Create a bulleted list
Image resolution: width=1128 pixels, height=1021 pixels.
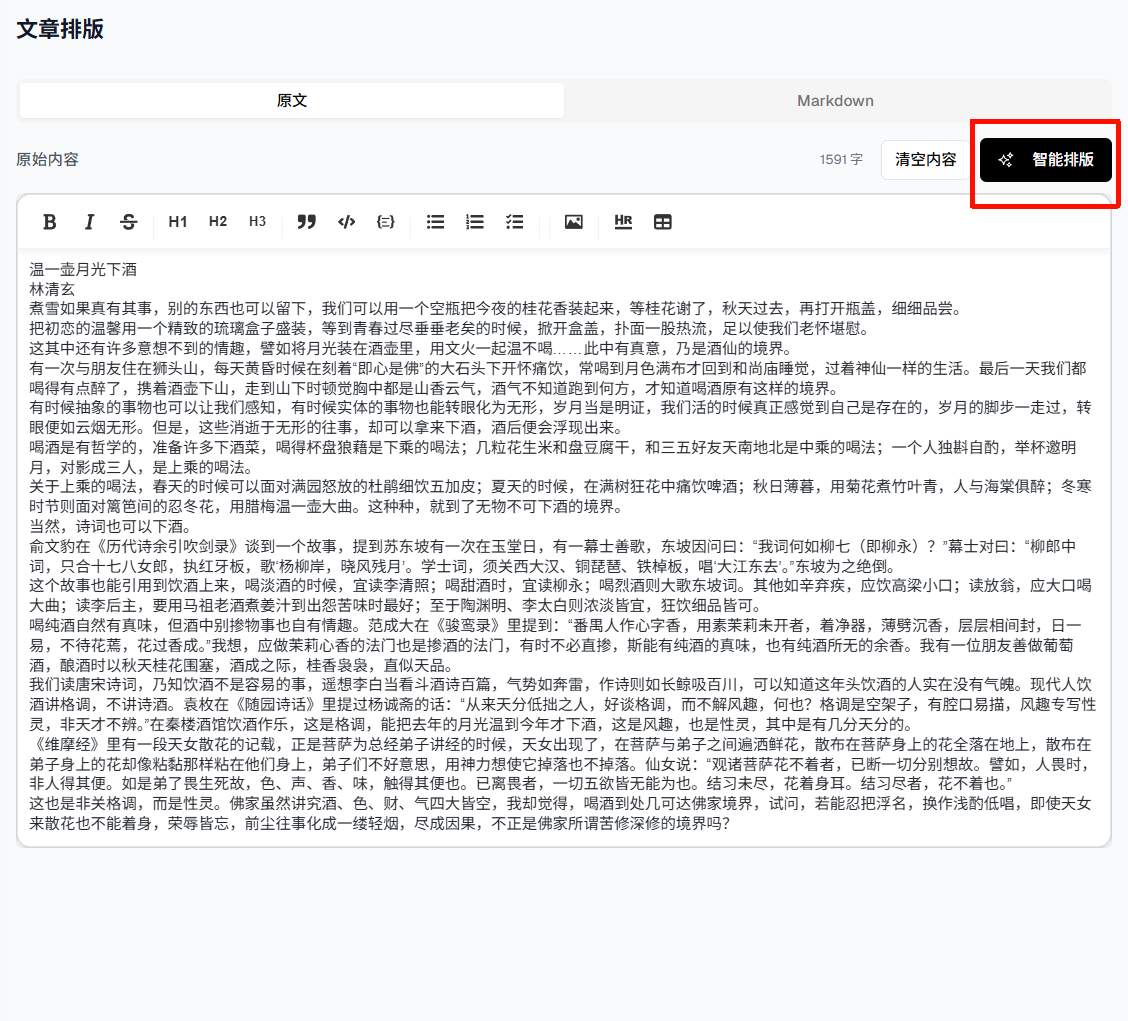[x=435, y=222]
